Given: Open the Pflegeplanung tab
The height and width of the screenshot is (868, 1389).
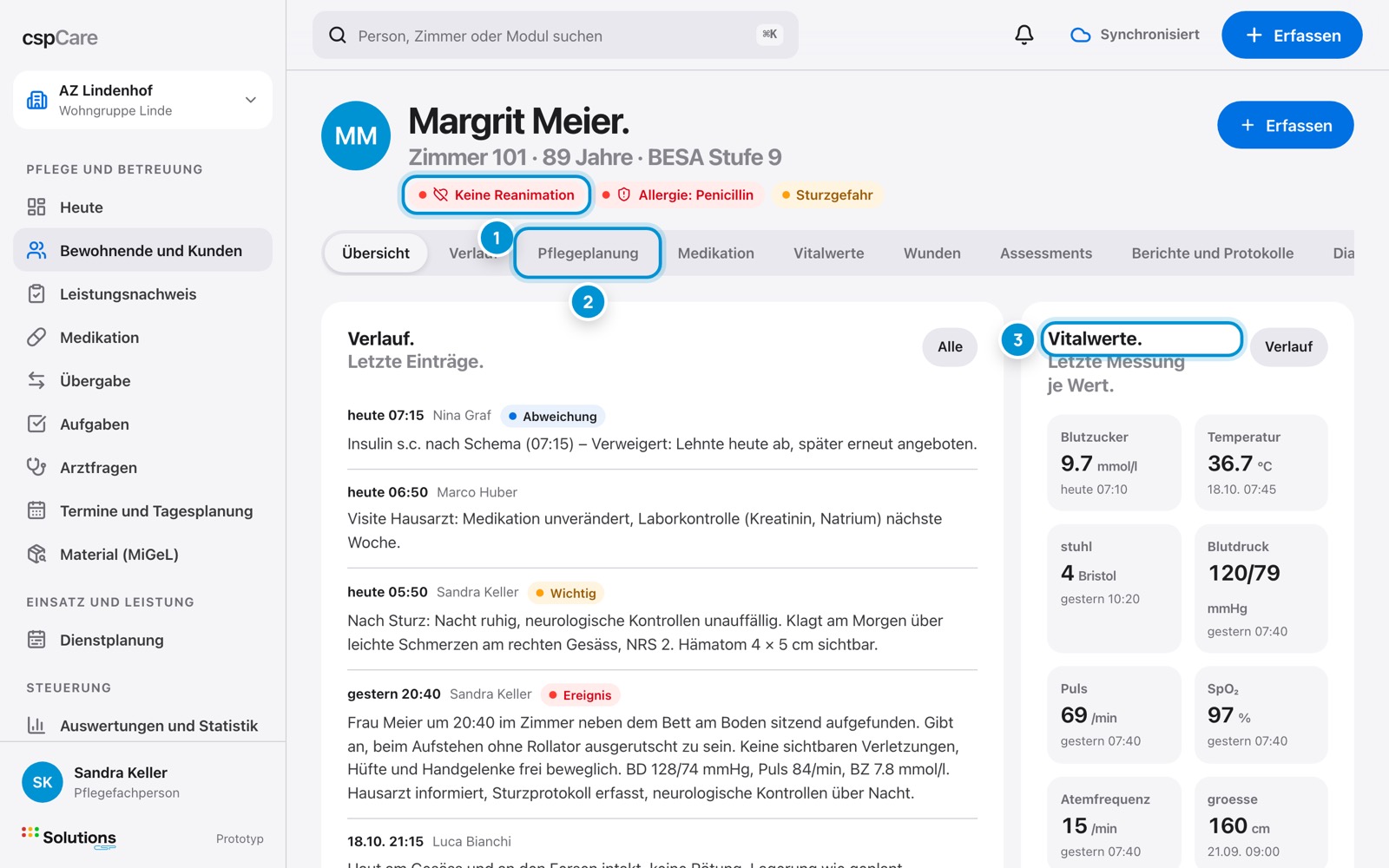Looking at the screenshot, I should click(588, 253).
